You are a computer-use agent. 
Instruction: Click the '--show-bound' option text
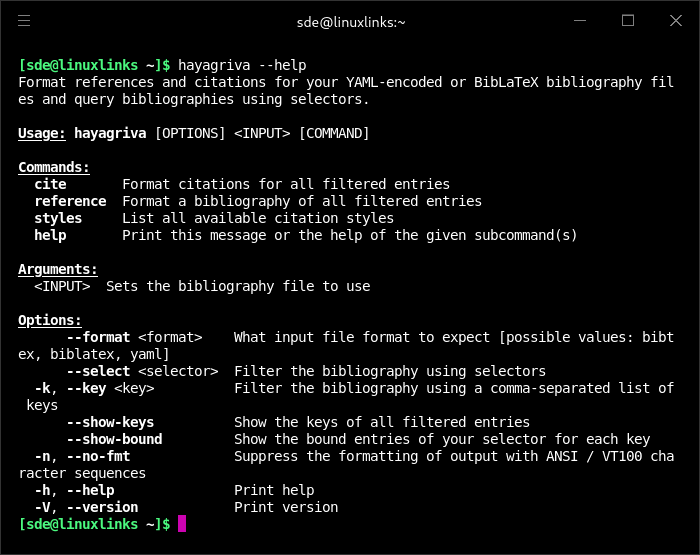[114, 439]
